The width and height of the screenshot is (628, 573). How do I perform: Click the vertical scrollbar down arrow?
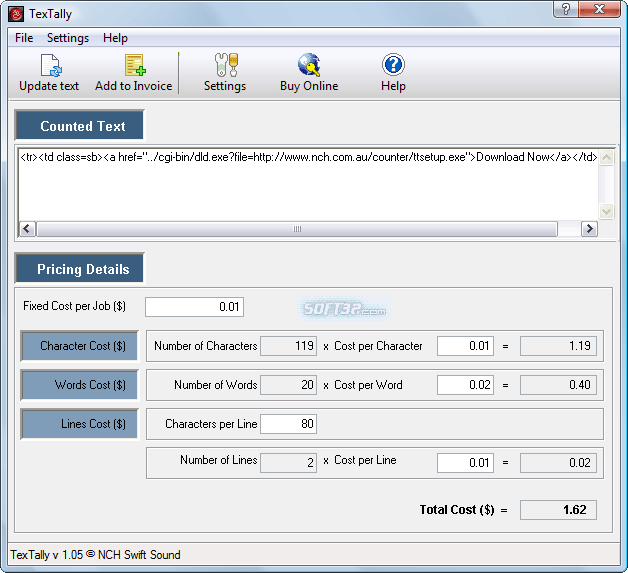click(606, 211)
